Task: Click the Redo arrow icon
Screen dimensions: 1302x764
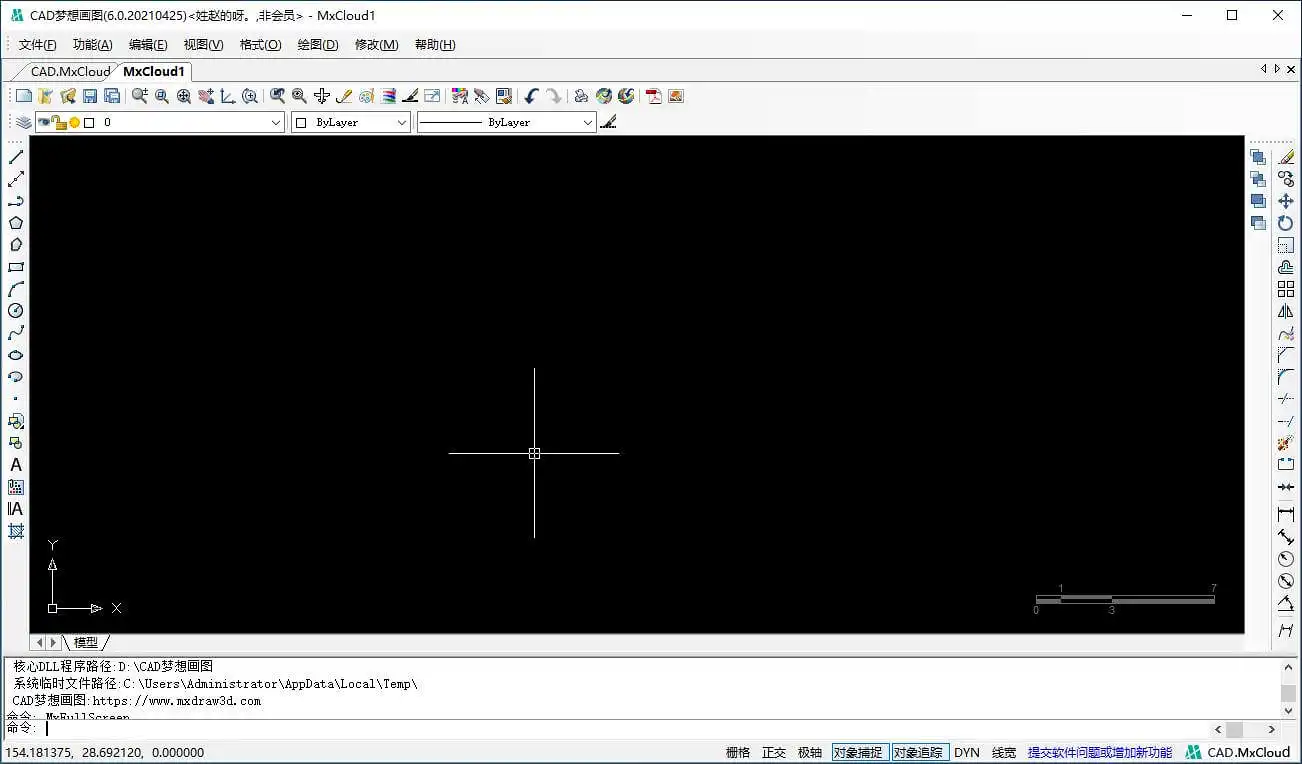Action: point(553,96)
